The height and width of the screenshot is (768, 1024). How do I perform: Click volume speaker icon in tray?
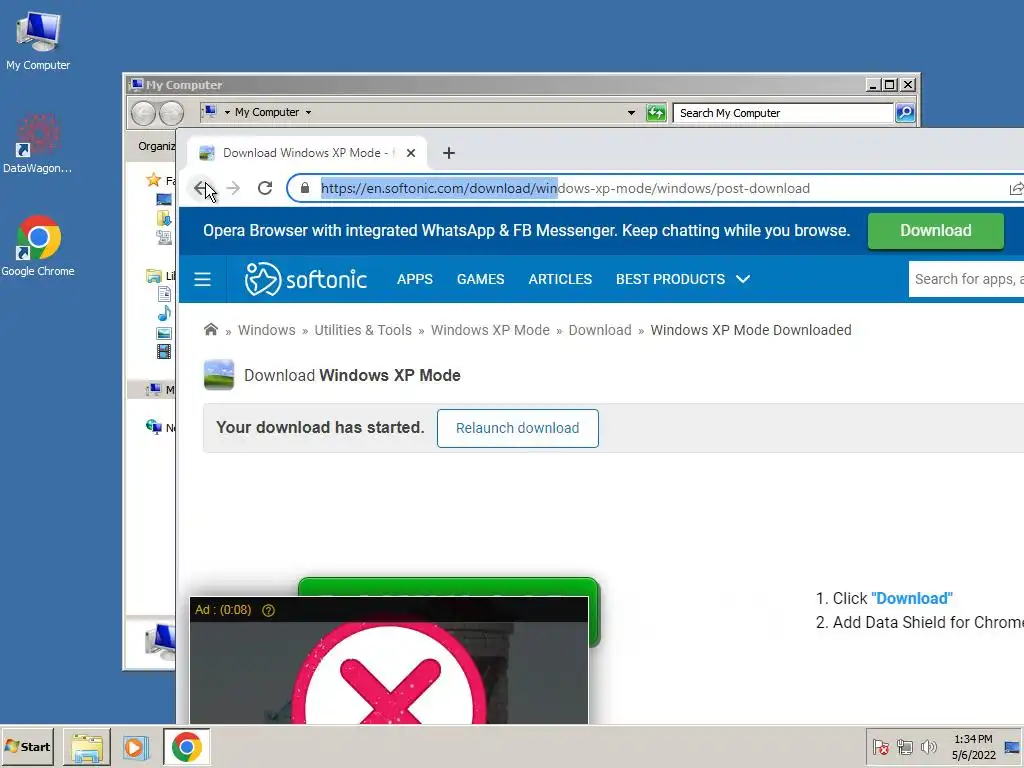pos(928,747)
